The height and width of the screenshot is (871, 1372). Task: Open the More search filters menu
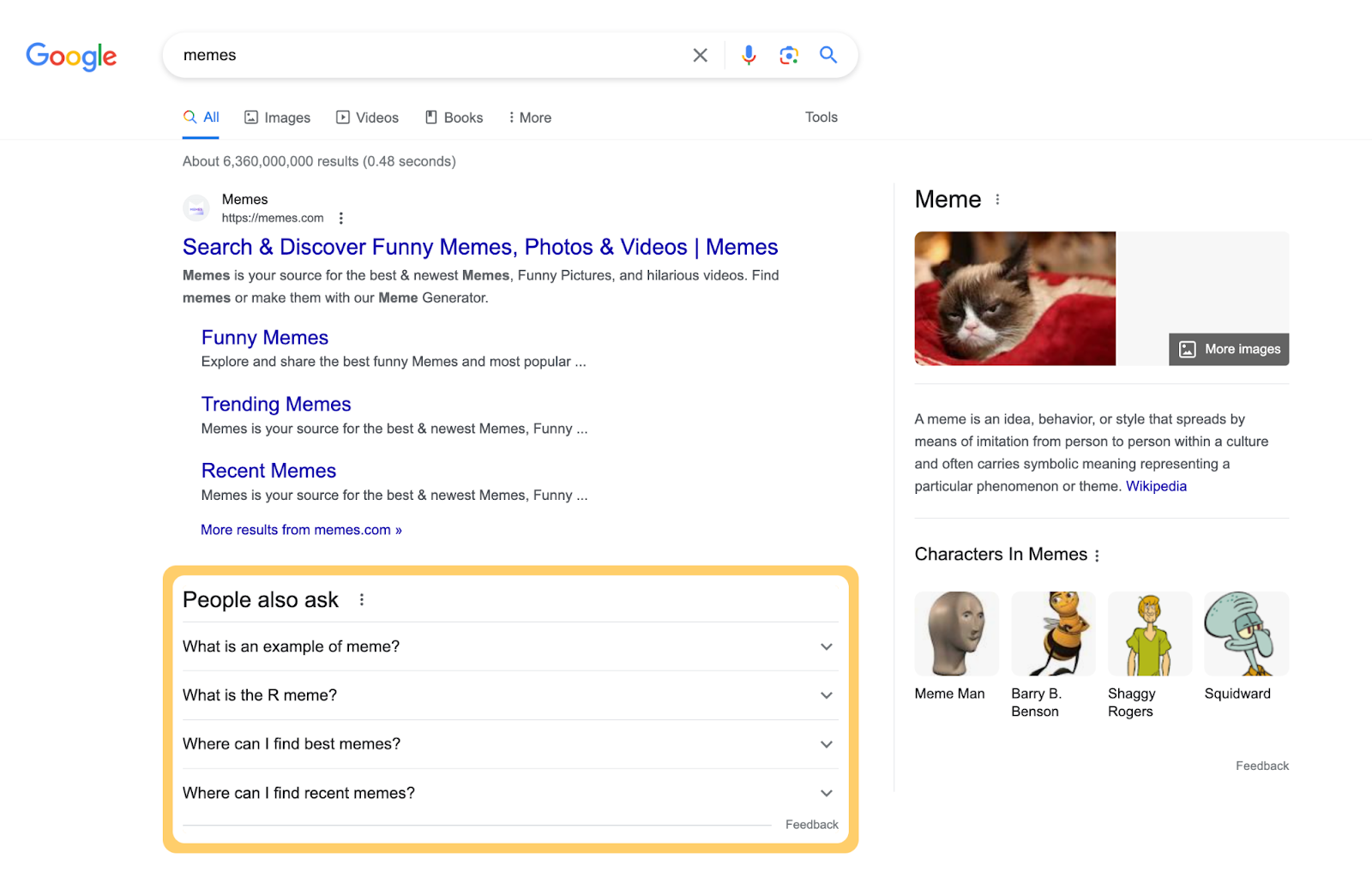(530, 117)
